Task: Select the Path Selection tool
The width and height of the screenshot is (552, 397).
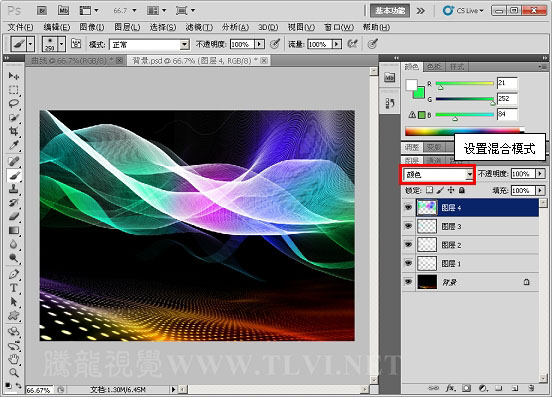Action: (14, 302)
